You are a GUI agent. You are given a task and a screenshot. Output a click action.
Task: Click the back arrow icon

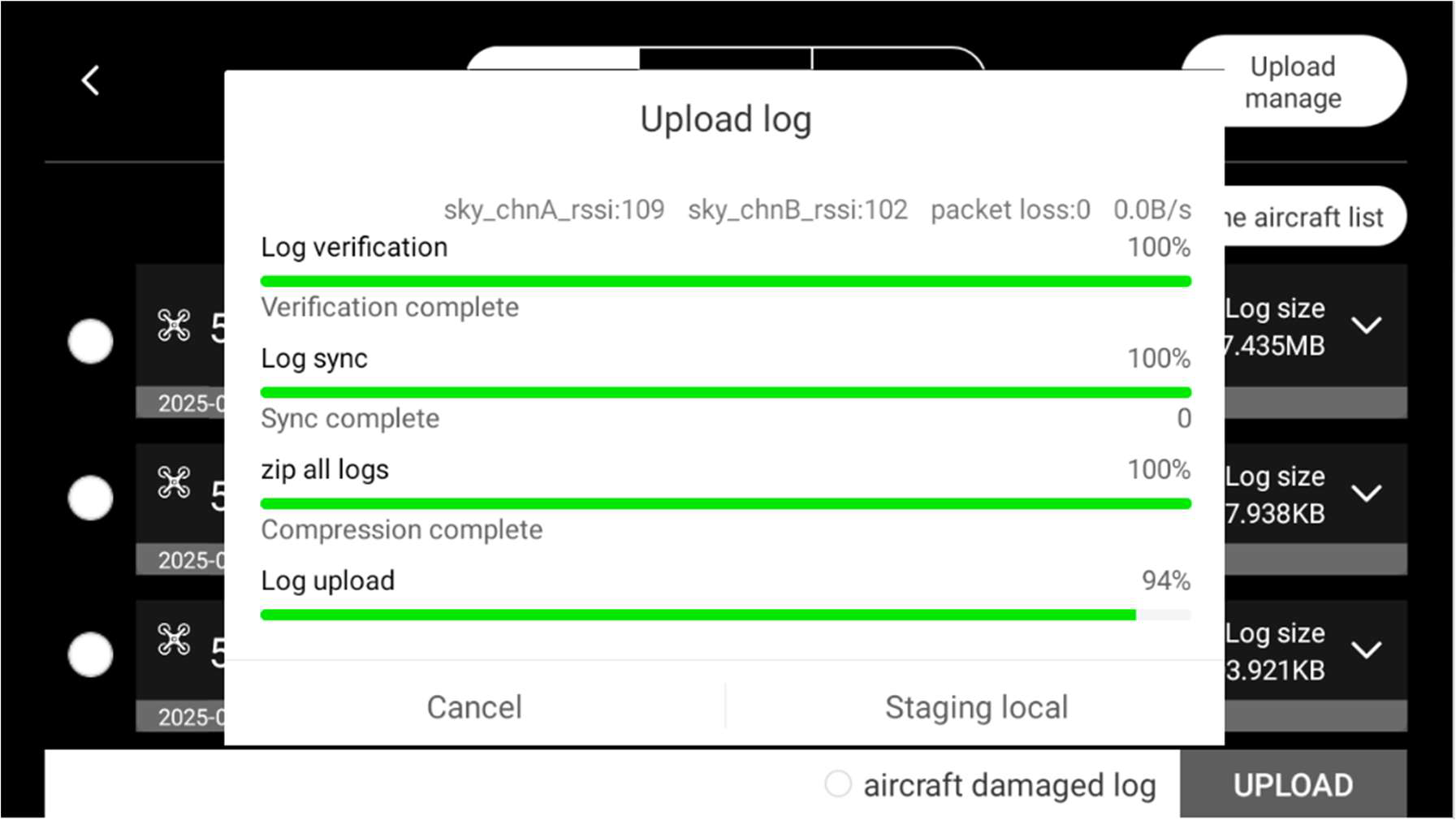point(91,80)
